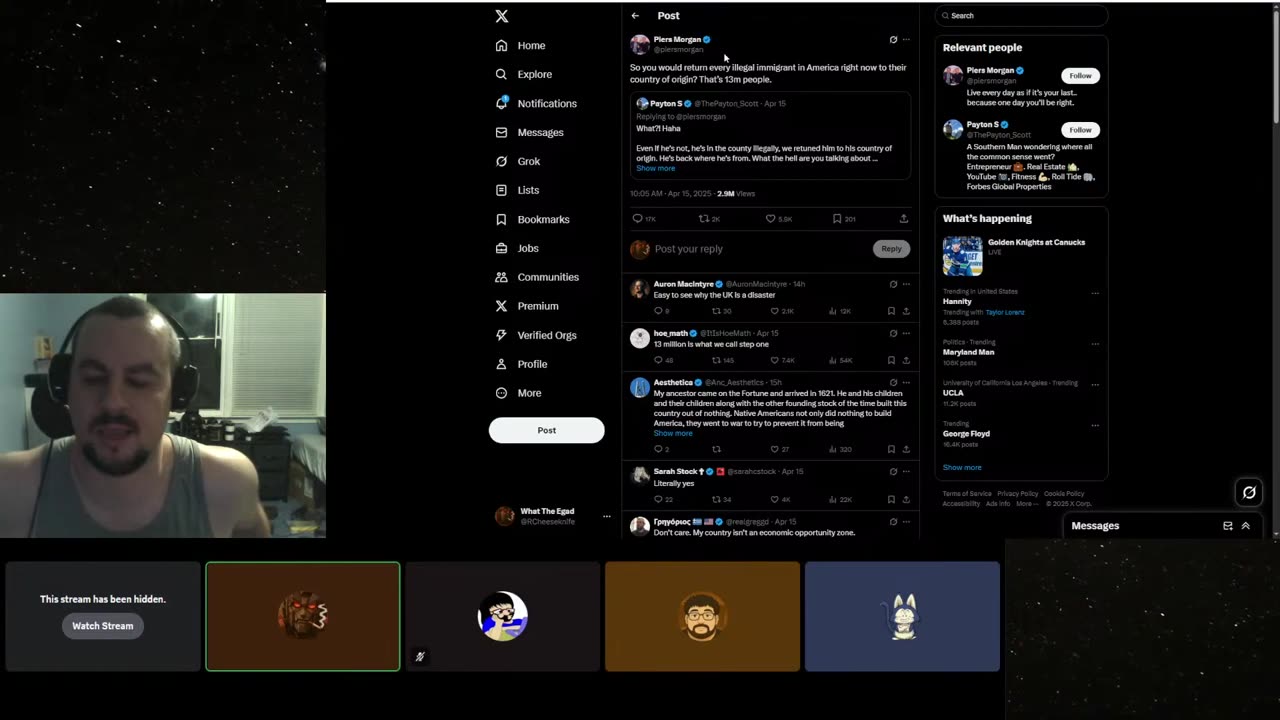Like Sarah Stock's reply

[x=774, y=499]
